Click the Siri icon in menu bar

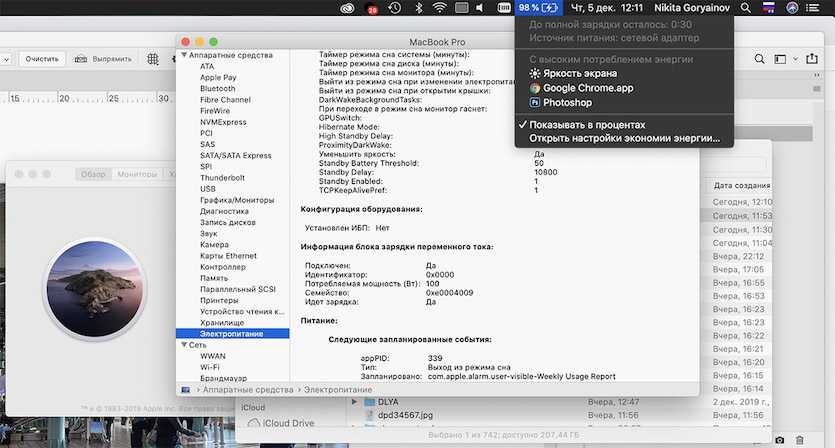tap(791, 8)
